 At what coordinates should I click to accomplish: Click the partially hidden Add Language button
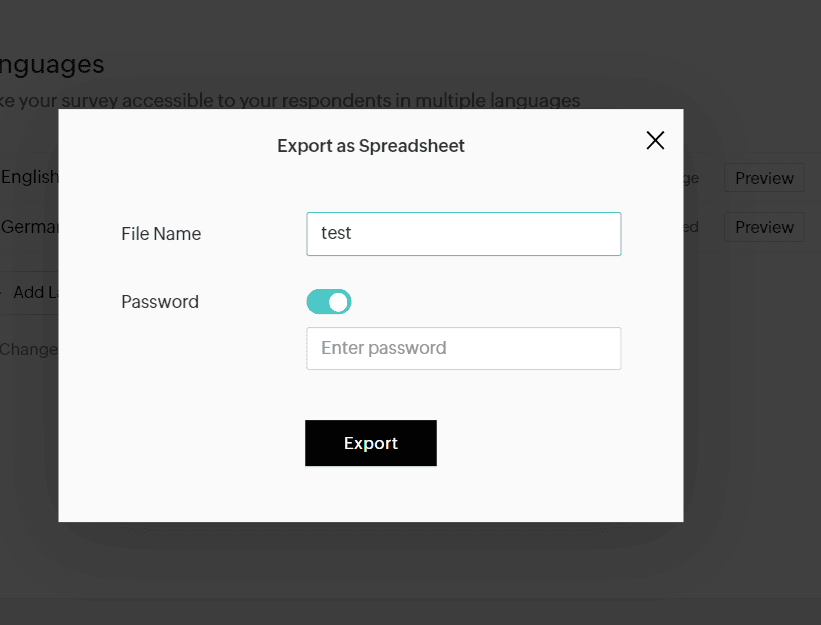(32, 292)
